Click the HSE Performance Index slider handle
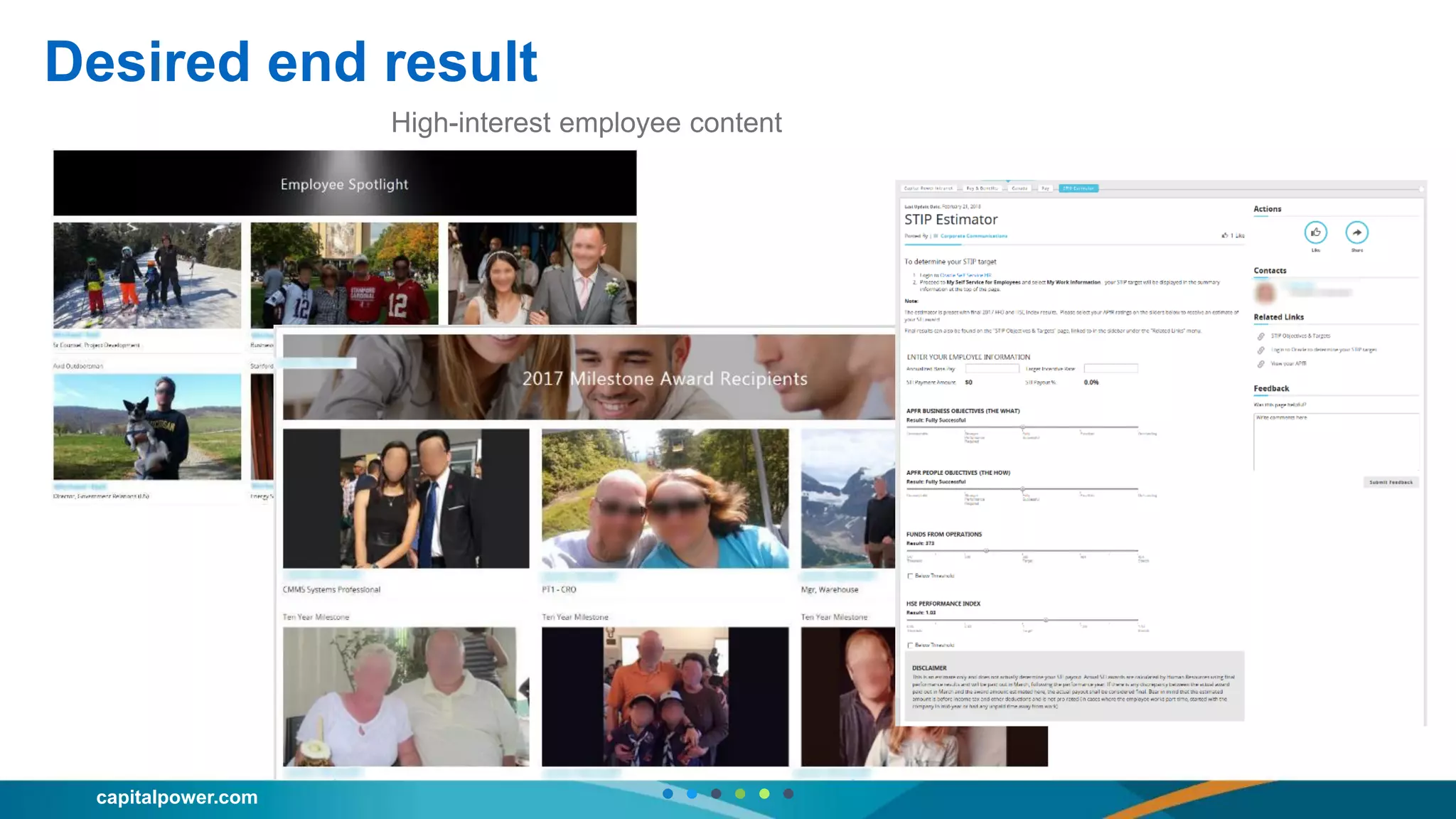 pos(1046,620)
